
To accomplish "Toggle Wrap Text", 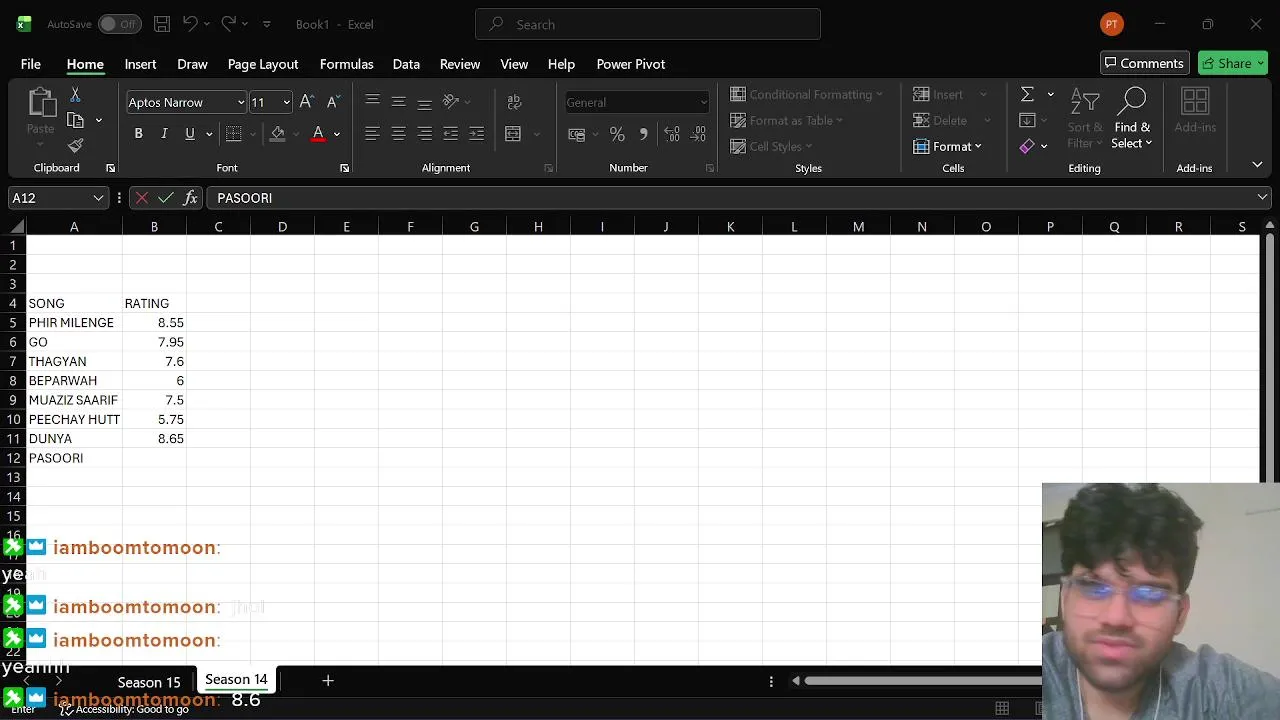I will [514, 102].
